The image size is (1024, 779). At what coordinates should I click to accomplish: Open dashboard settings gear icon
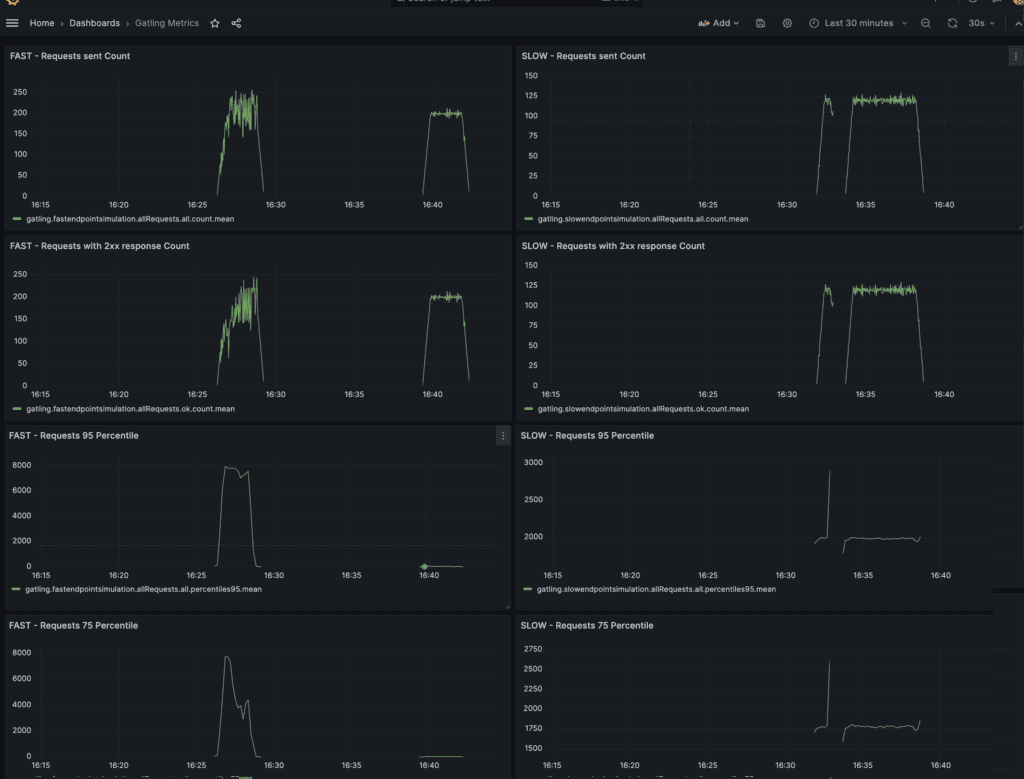[787, 23]
